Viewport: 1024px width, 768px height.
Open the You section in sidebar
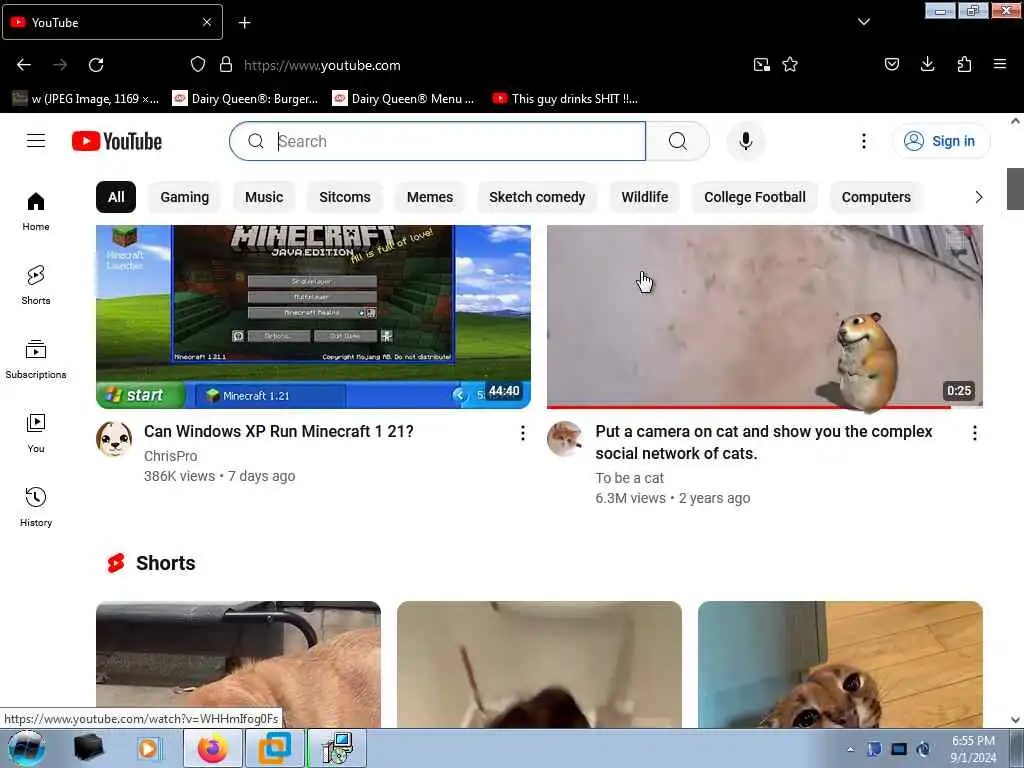(36, 433)
